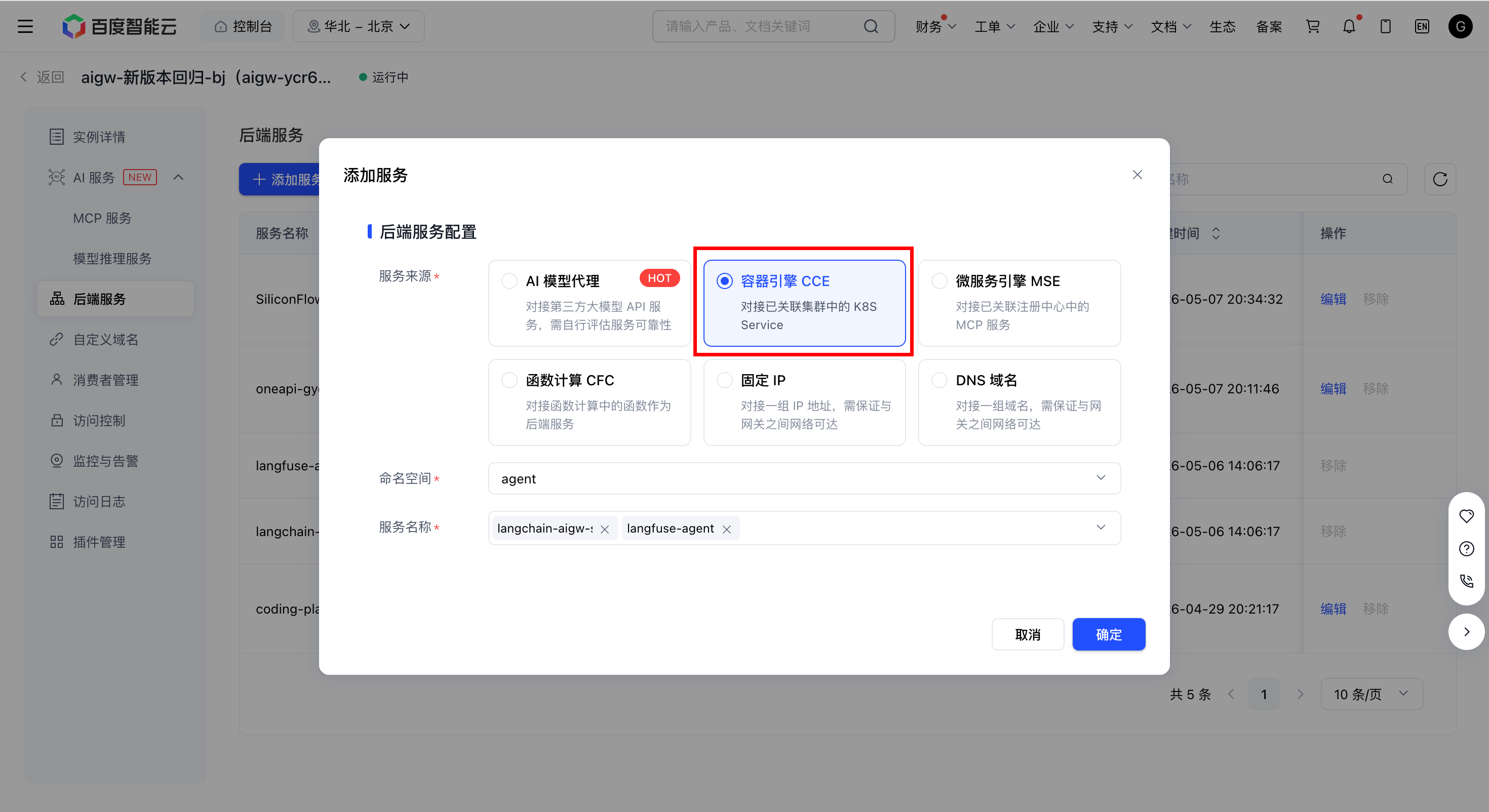Open 自定义域名 in the sidebar
This screenshot has height=812, width=1489.
click(x=115, y=339)
